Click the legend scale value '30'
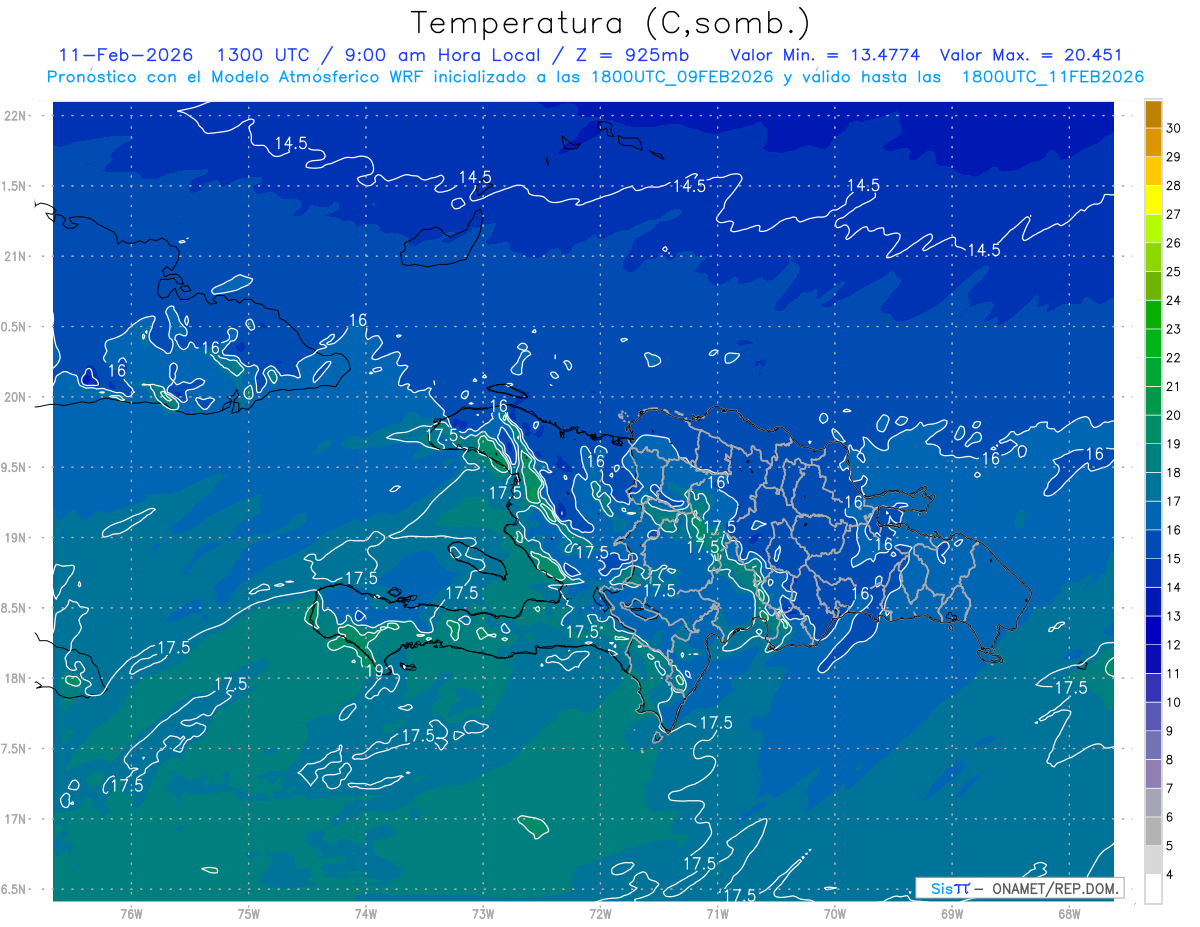The image size is (1200, 927). point(1174,128)
